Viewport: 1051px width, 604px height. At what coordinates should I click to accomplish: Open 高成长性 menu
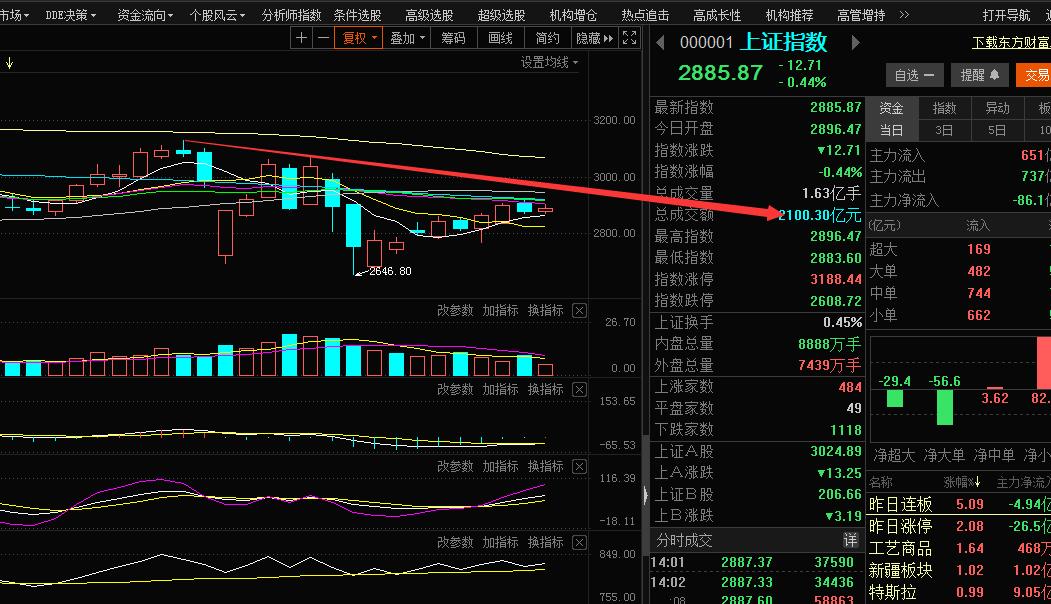point(717,15)
